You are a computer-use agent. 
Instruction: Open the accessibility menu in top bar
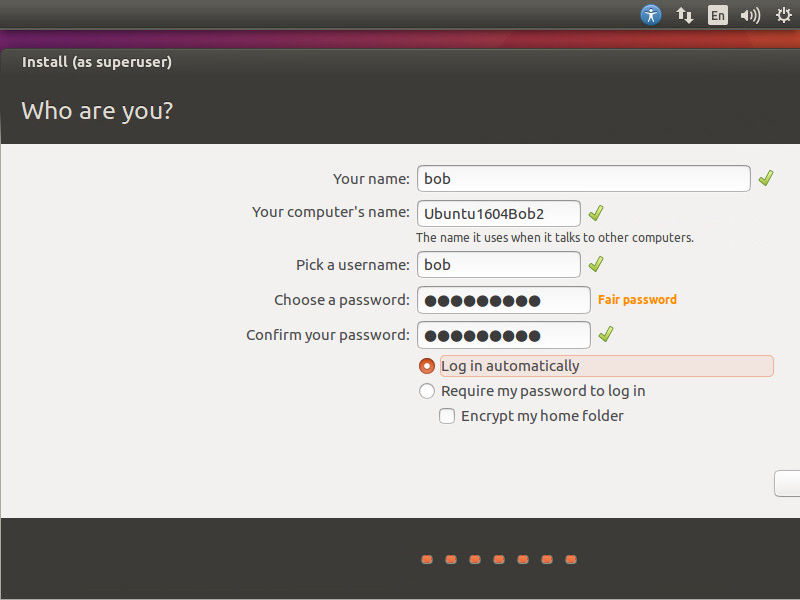[651, 15]
